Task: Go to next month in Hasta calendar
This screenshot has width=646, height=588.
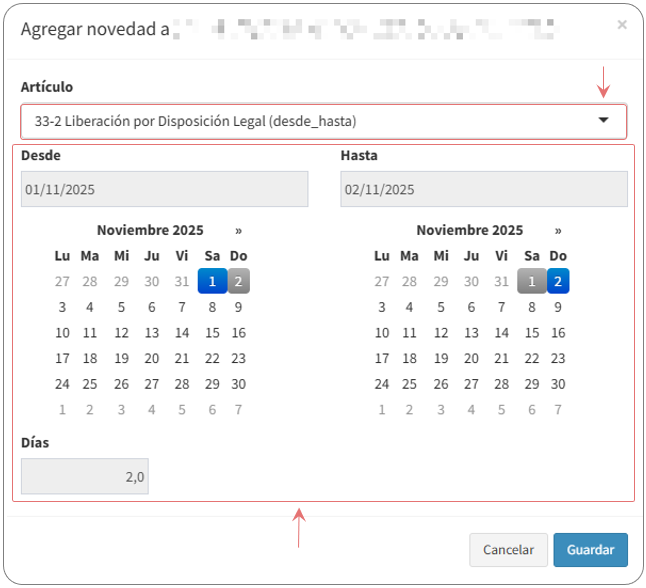Action: 558,230
